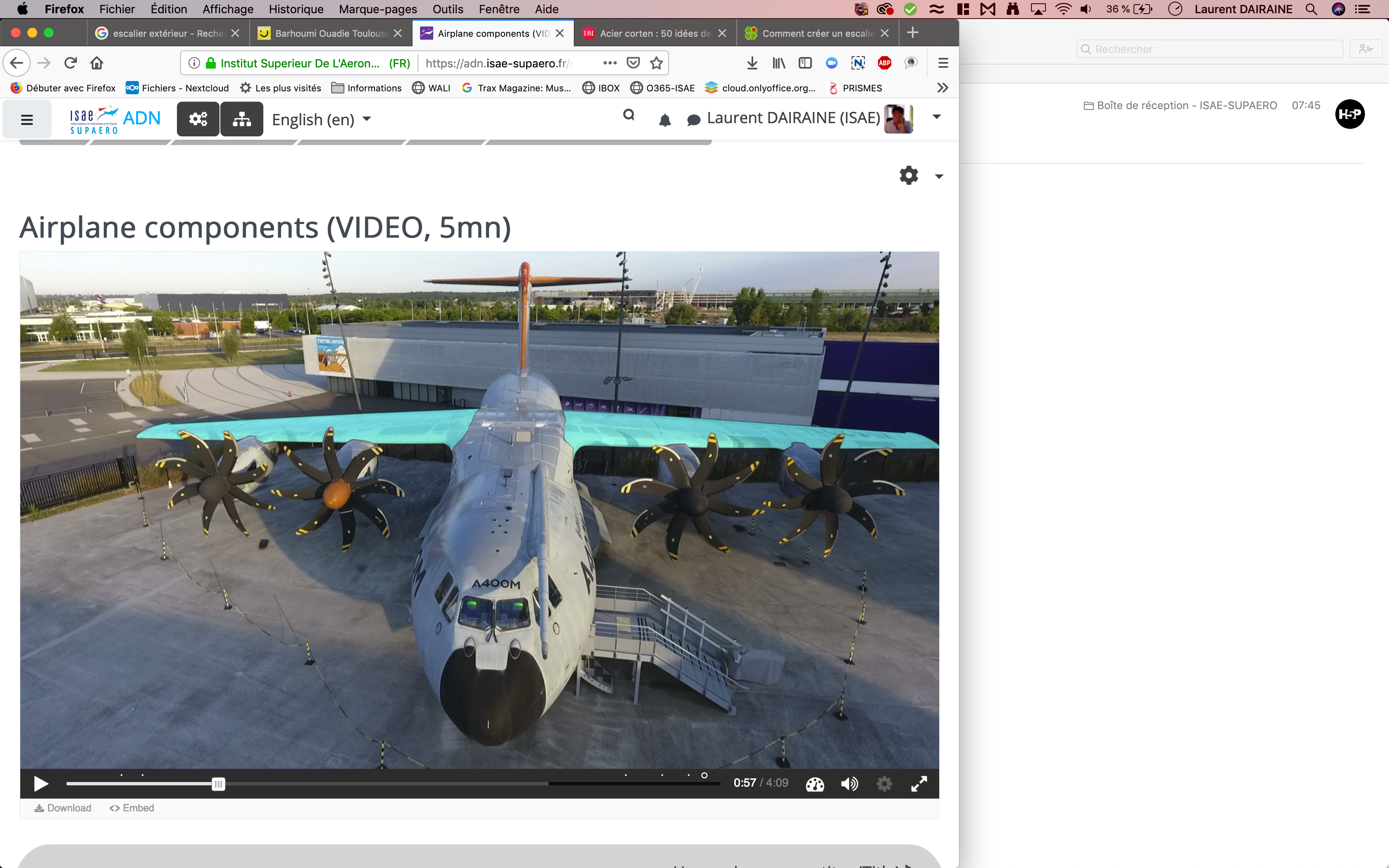Open the Adblock Plus ABP icon
The image size is (1389, 868).
(885, 62)
